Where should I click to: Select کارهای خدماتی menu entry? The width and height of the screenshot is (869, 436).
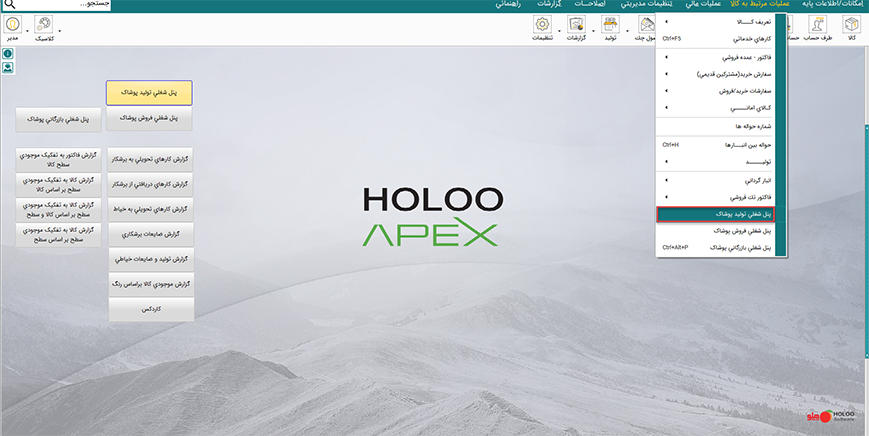pos(715,39)
